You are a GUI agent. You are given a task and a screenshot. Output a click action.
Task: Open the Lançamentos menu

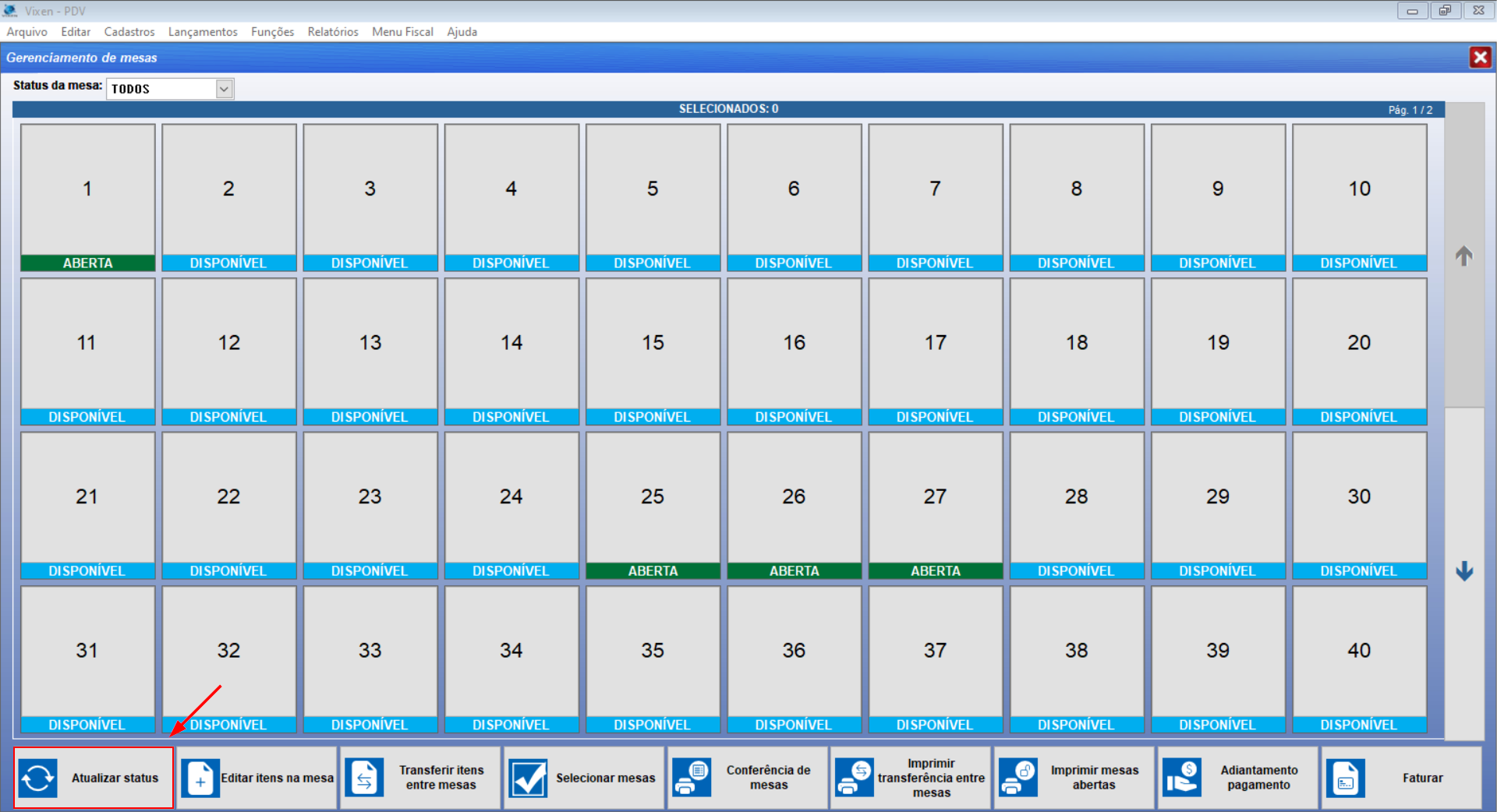pyautogui.click(x=203, y=32)
